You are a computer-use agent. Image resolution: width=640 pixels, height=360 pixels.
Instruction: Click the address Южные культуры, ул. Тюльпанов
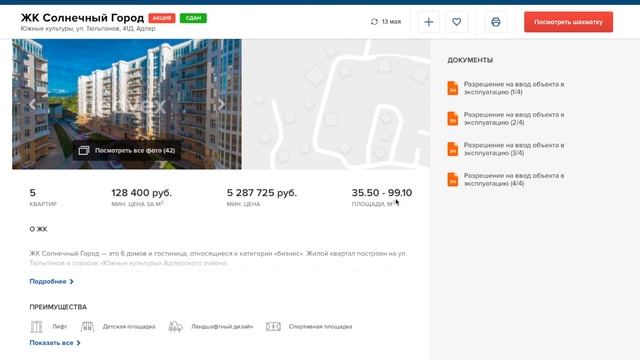(88, 29)
